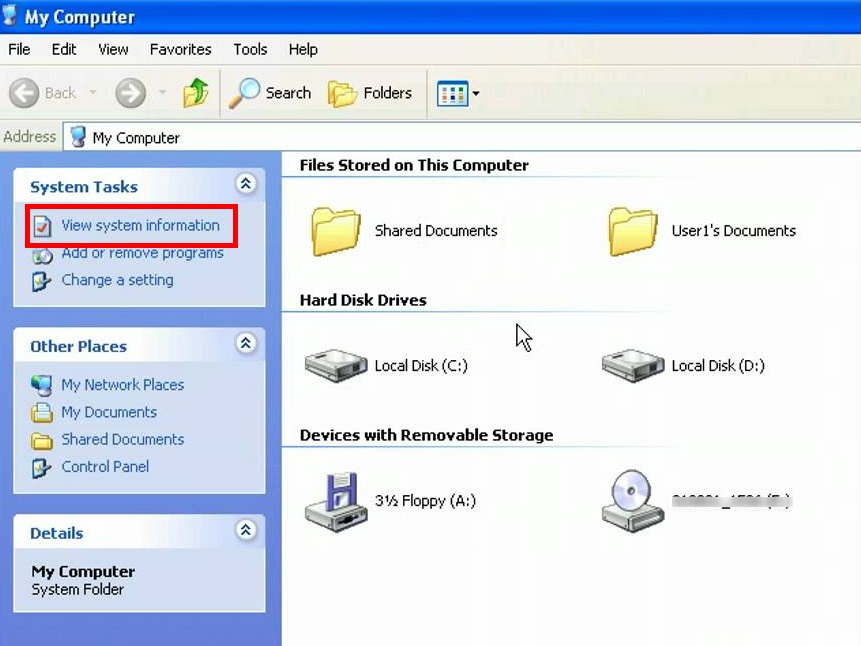This screenshot has width=861, height=646.
Task: Click the Forward arrow toolbar icon
Action: coord(131,93)
